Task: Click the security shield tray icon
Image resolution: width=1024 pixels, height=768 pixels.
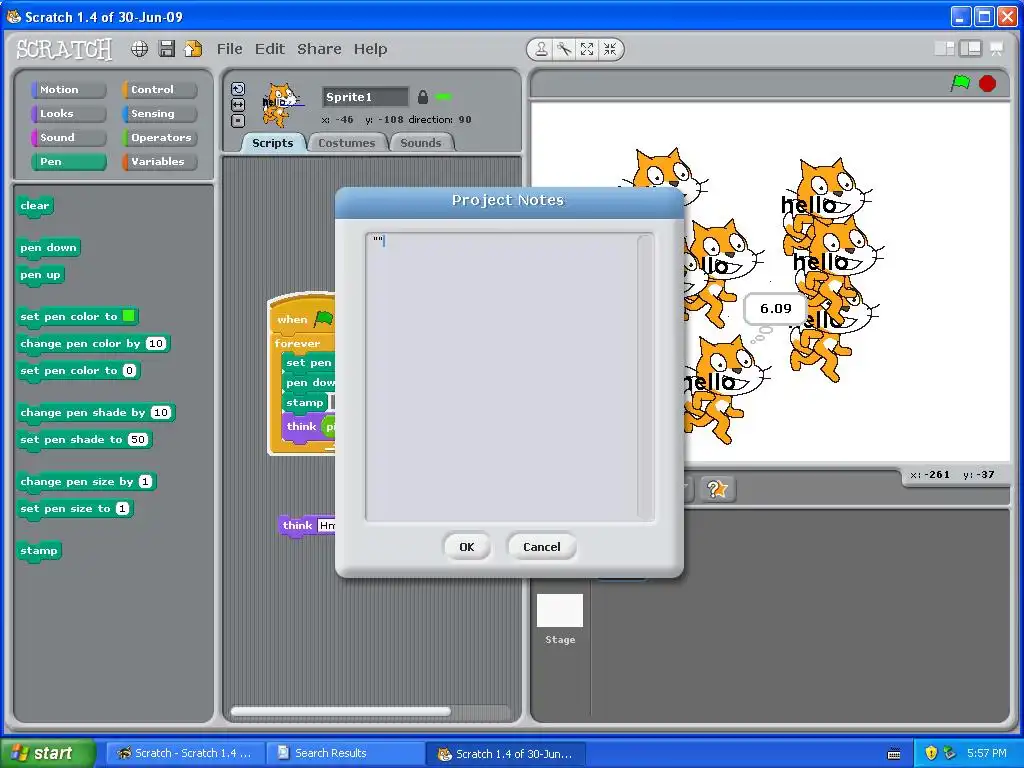Action: tap(931, 753)
